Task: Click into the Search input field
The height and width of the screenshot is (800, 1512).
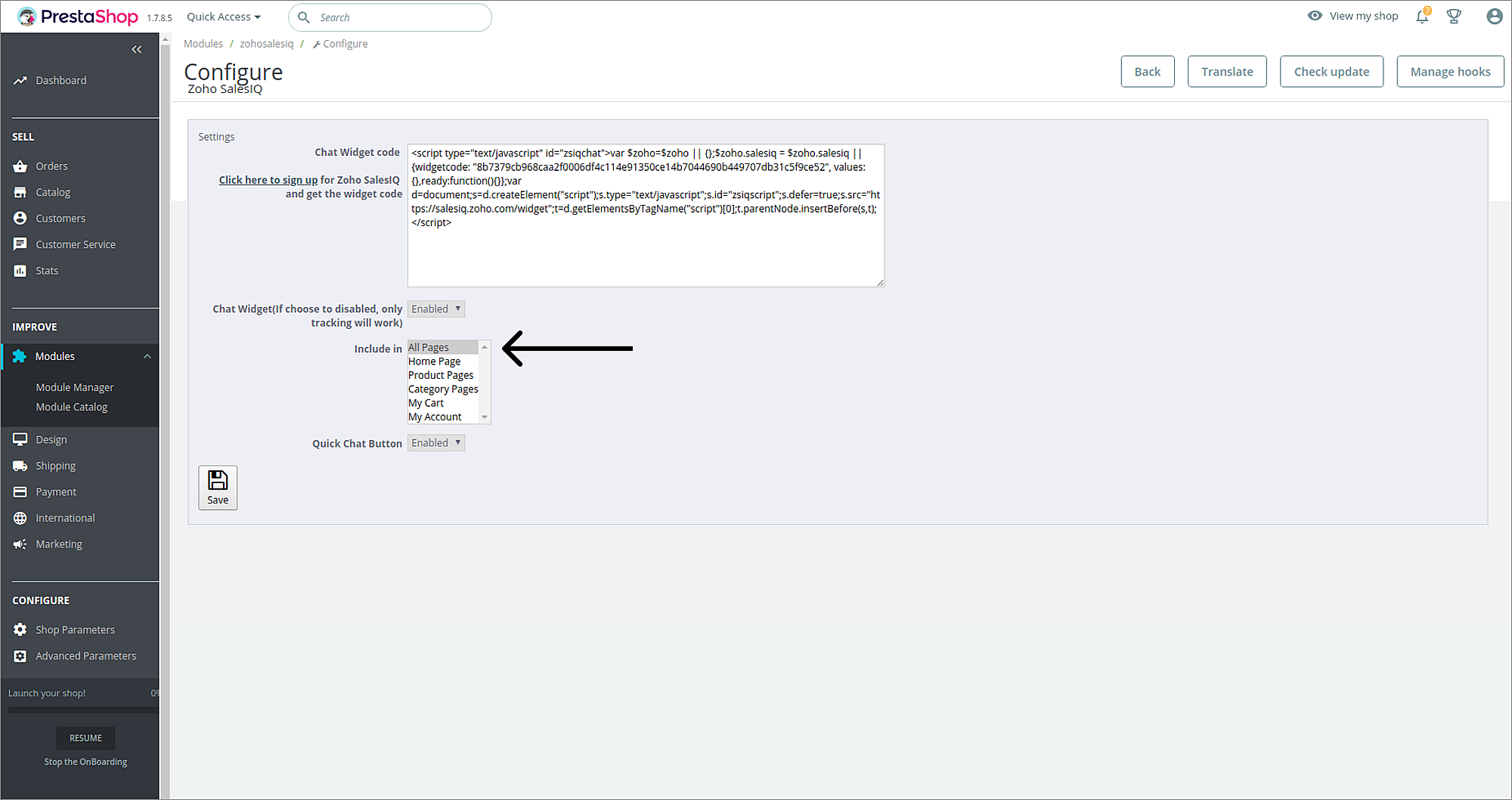Action: tap(390, 17)
